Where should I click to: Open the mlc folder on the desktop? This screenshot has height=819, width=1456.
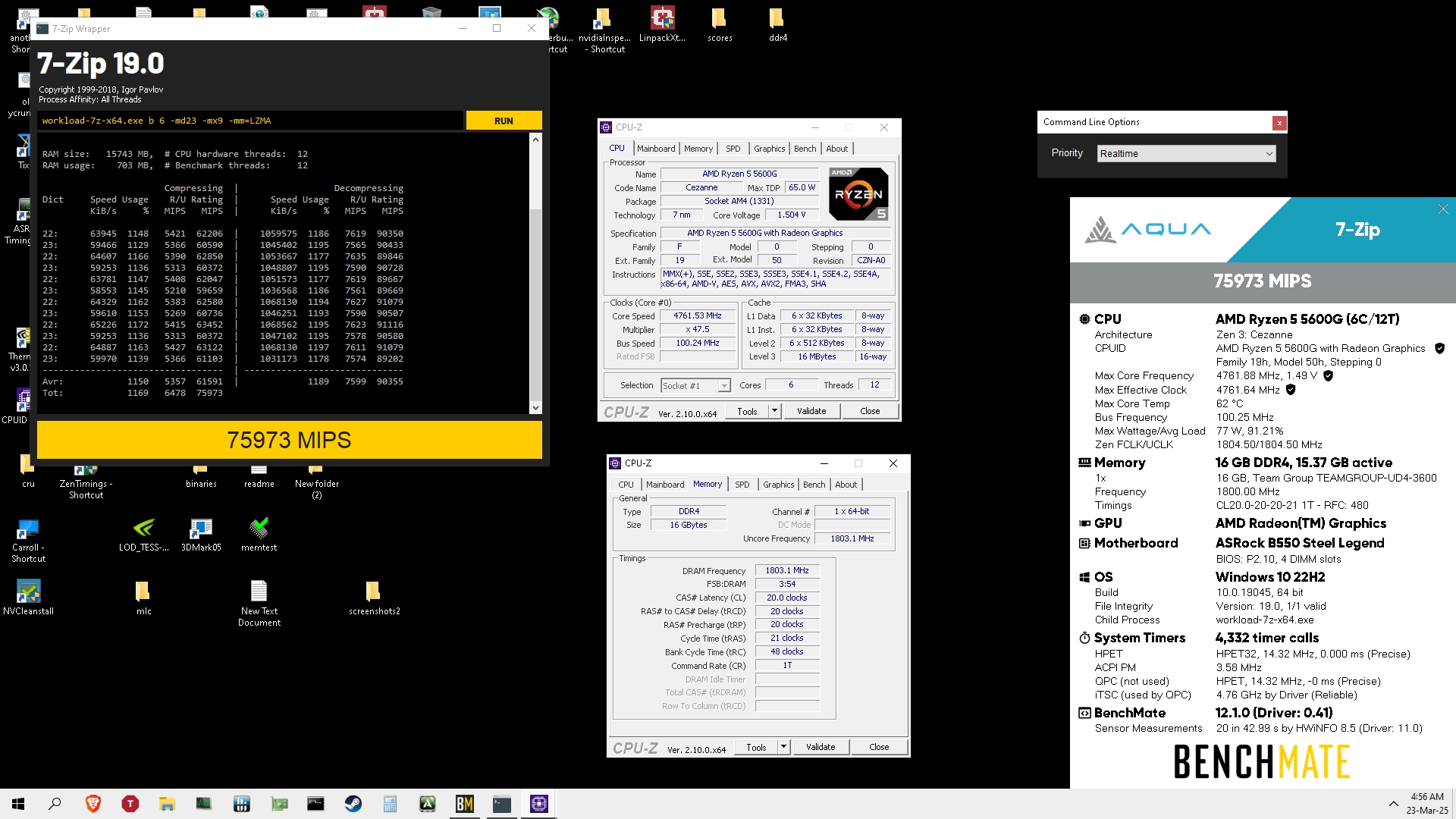pos(143,598)
